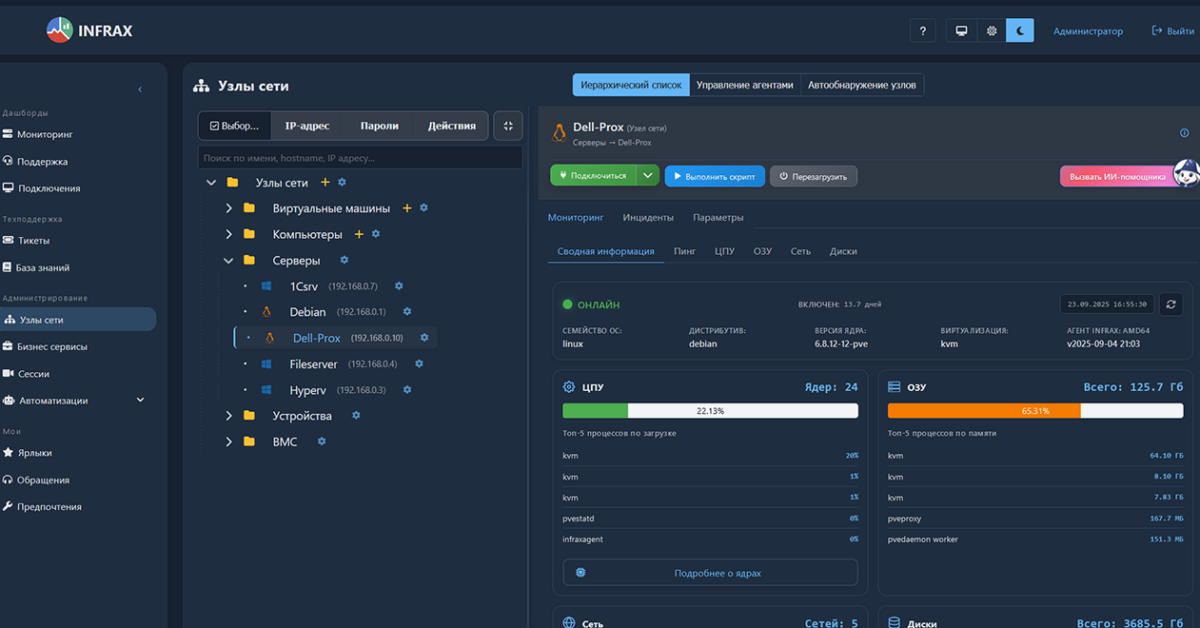Click the collapse-tree icon button

[508, 126]
